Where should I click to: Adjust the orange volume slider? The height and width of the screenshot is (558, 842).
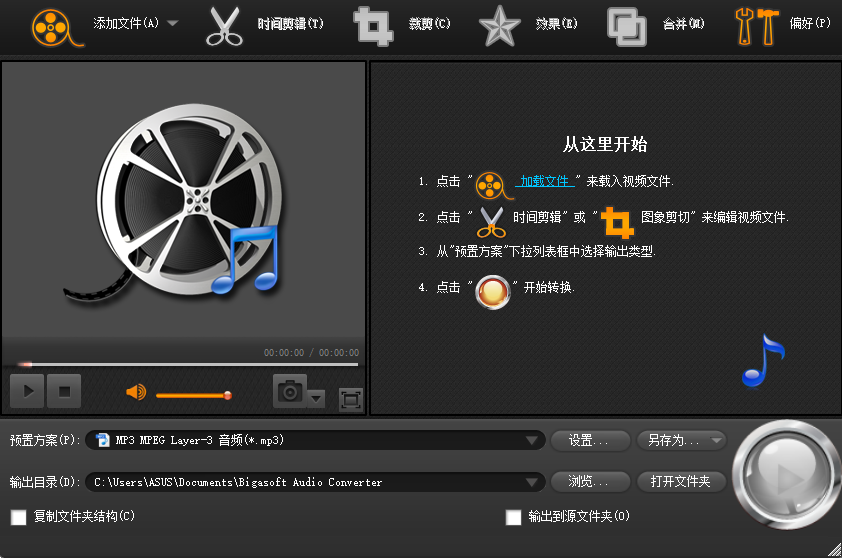[194, 396]
